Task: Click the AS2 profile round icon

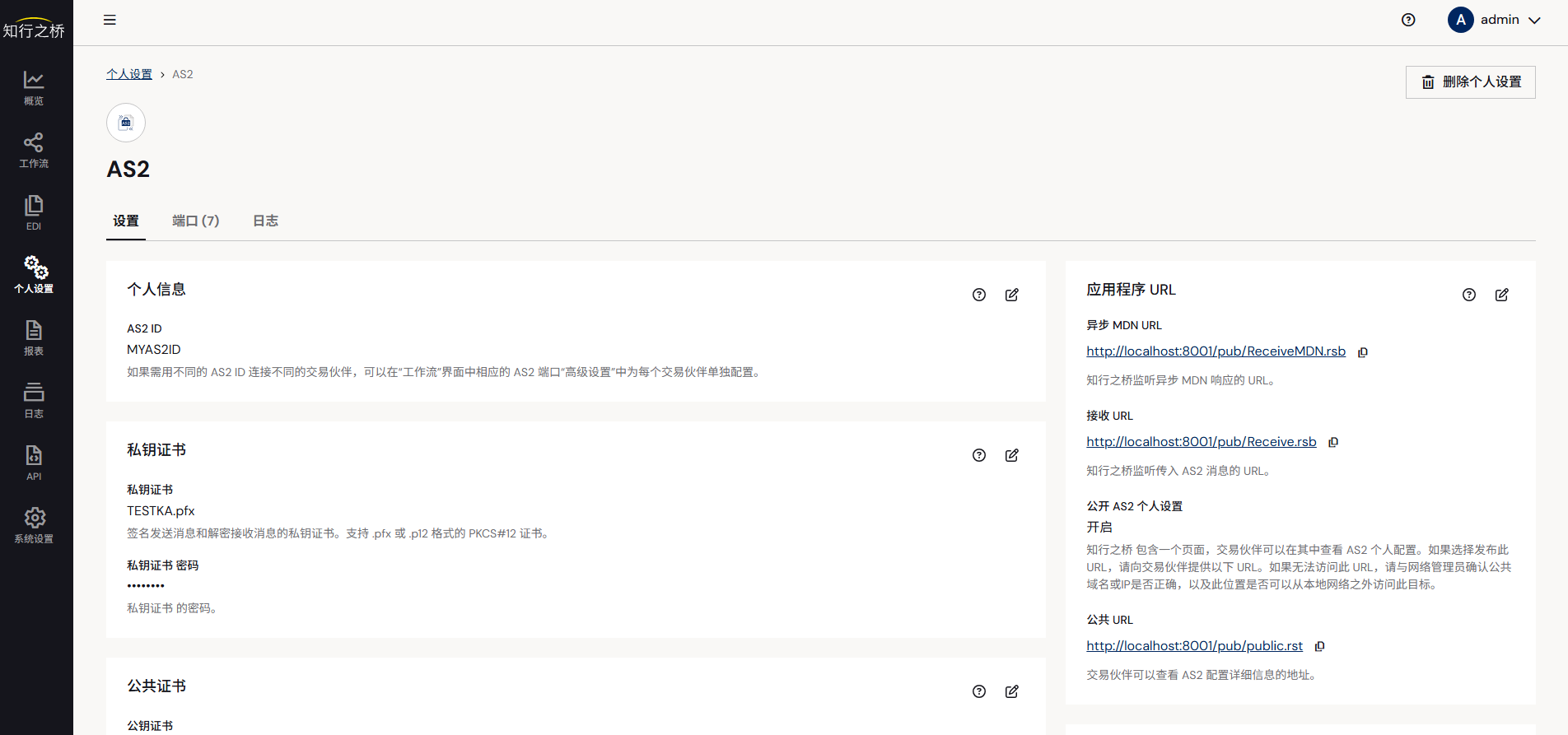Action: 126,123
